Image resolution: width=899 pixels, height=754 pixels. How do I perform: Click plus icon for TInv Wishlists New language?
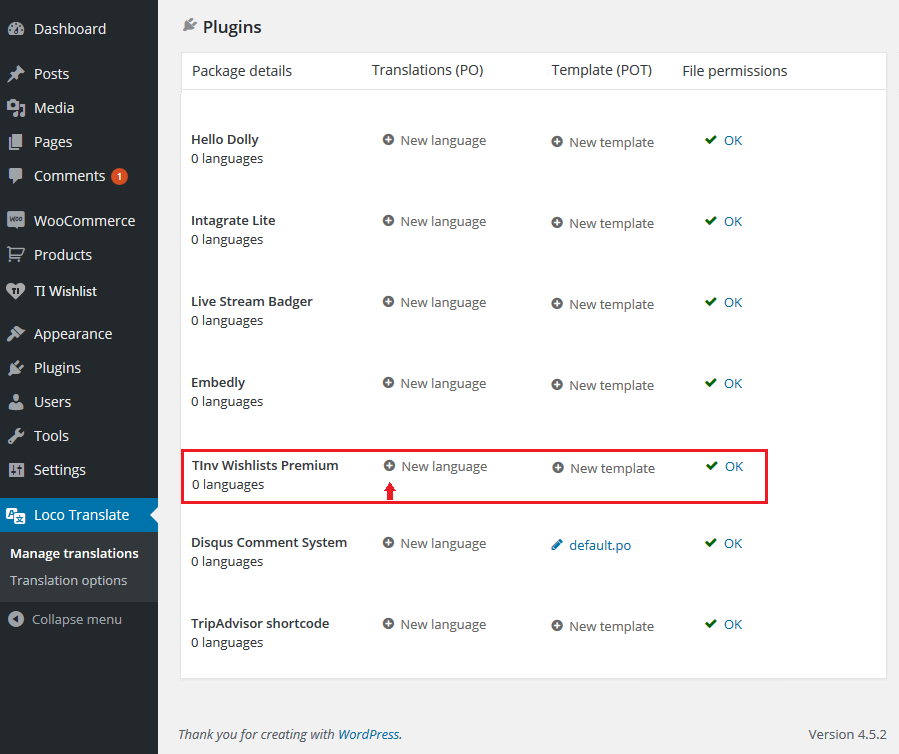389,466
